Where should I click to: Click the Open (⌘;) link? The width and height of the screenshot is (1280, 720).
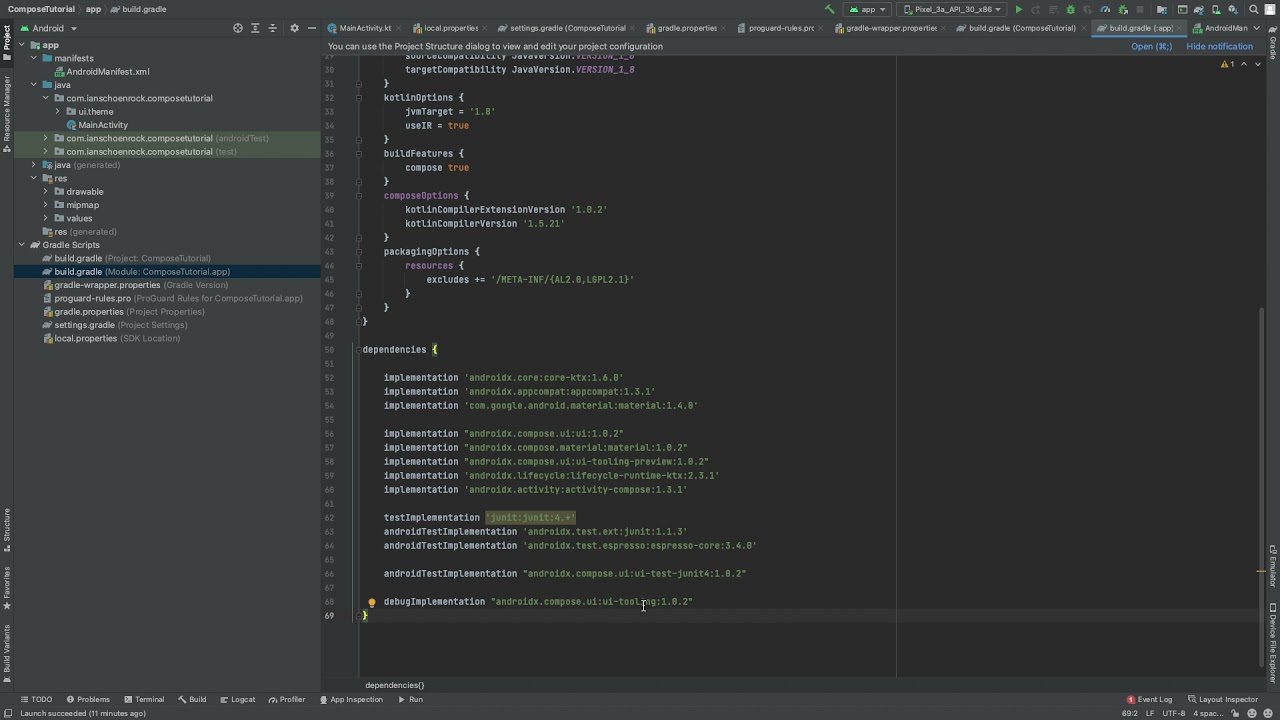[x=1151, y=46]
